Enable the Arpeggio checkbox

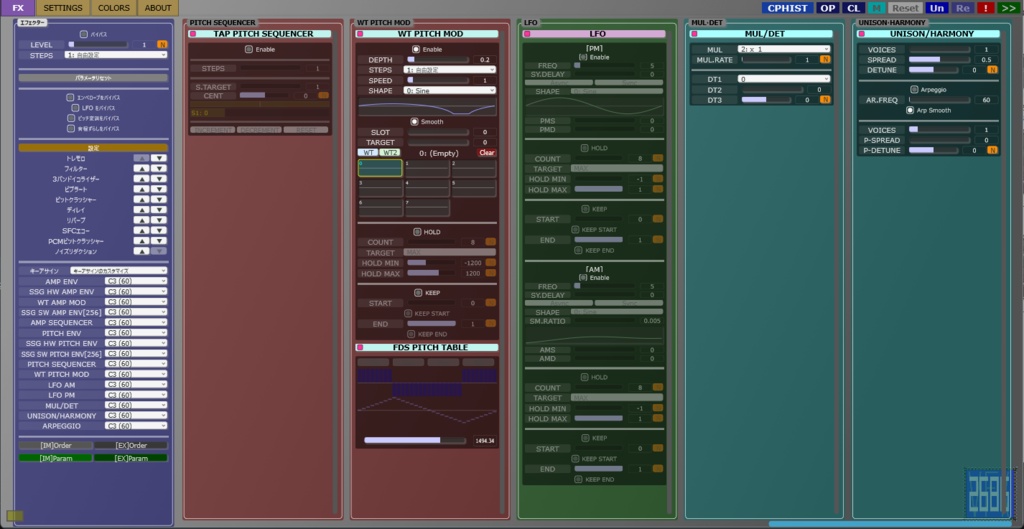(914, 89)
